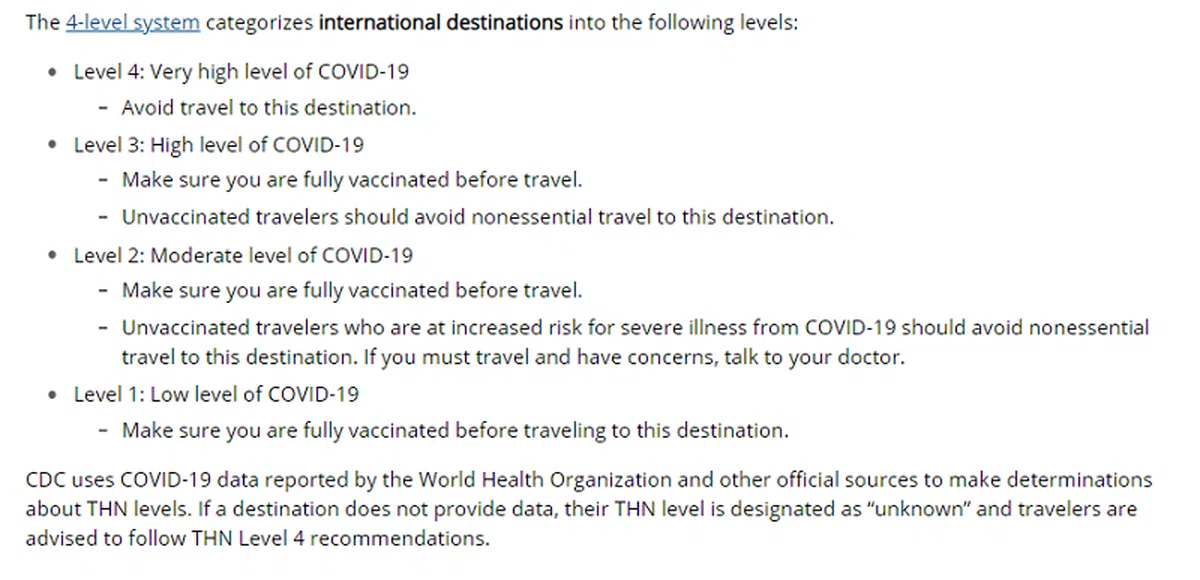Click the bullet point beside Level 2

[x=53, y=255]
